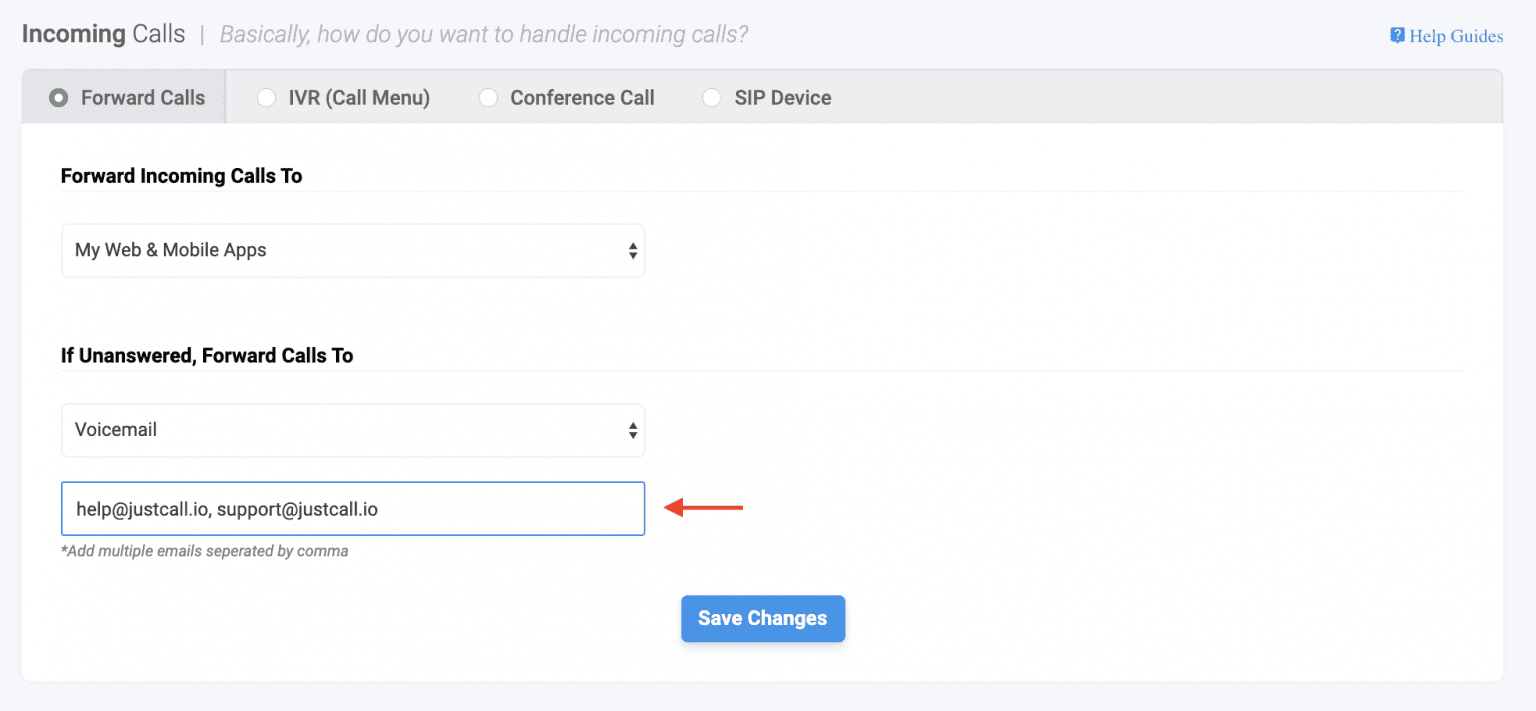Select the SIP Device option
Screen dimensions: 1536x711
point(766,97)
